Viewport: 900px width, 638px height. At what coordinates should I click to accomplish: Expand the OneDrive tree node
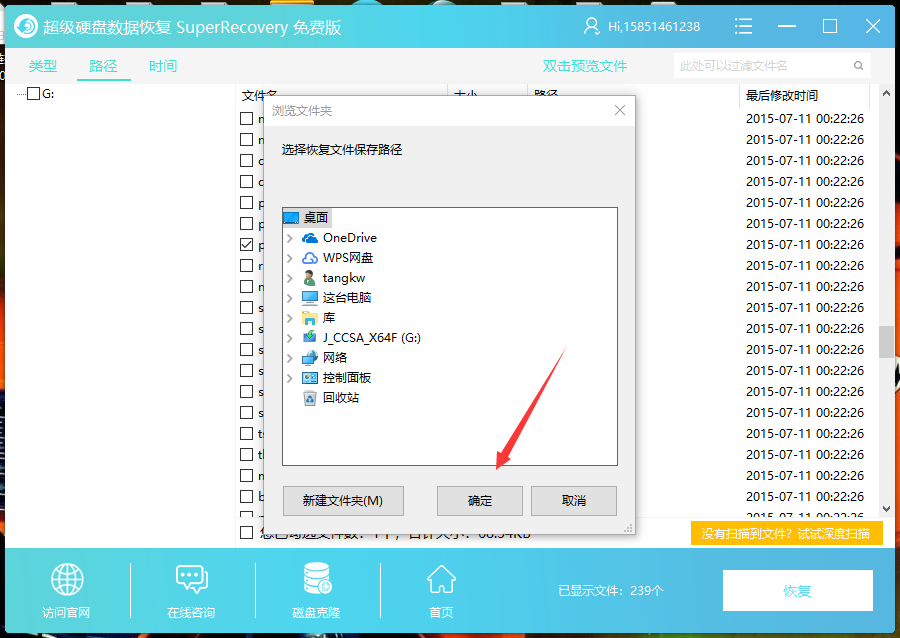(x=290, y=238)
